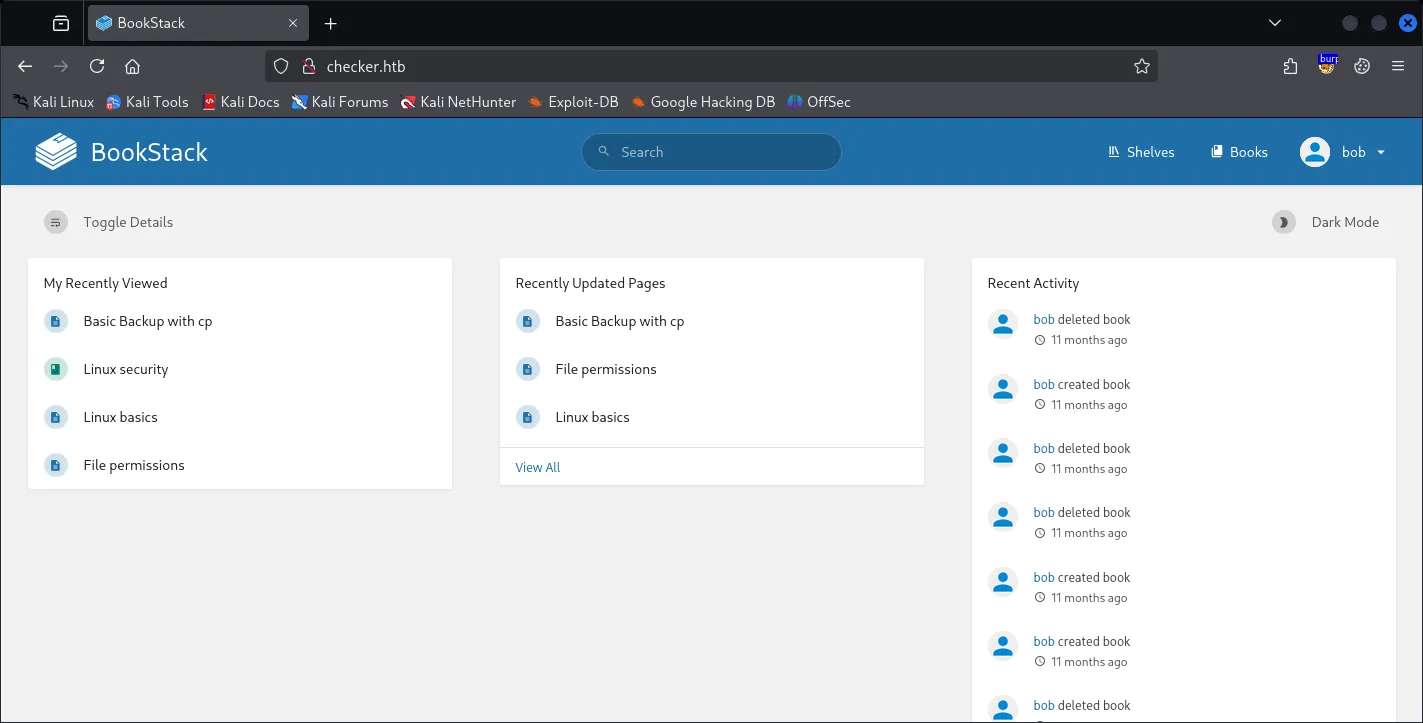The width and height of the screenshot is (1423, 723).
Task: Open the Shelves page from header
Action: [1141, 152]
